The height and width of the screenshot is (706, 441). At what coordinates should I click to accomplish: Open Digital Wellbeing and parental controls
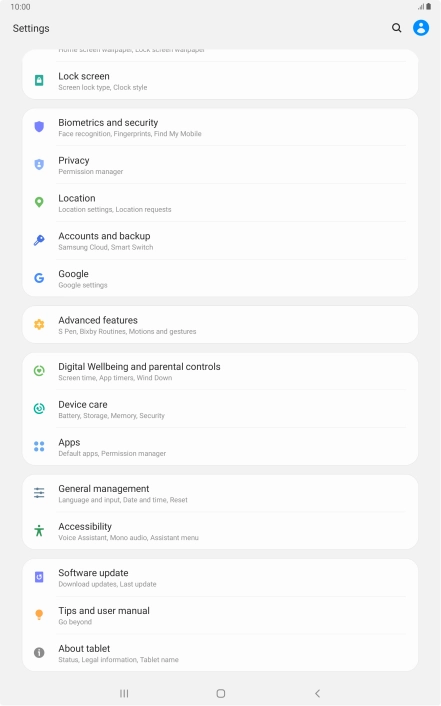[220, 371]
